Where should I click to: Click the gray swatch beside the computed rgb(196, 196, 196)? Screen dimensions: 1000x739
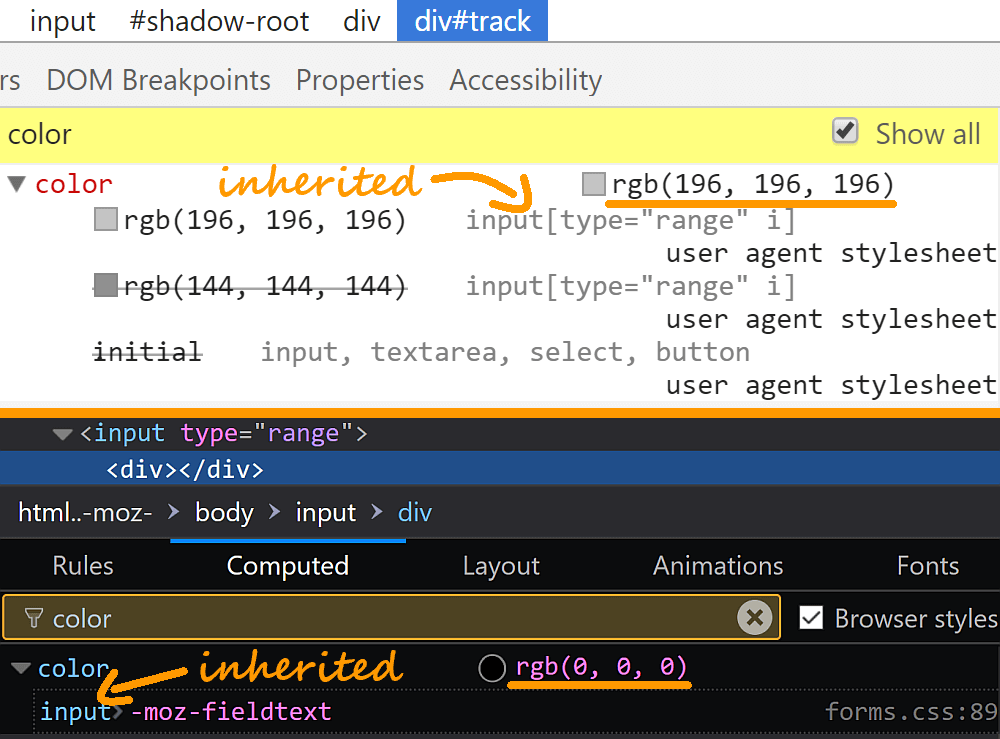tap(594, 184)
